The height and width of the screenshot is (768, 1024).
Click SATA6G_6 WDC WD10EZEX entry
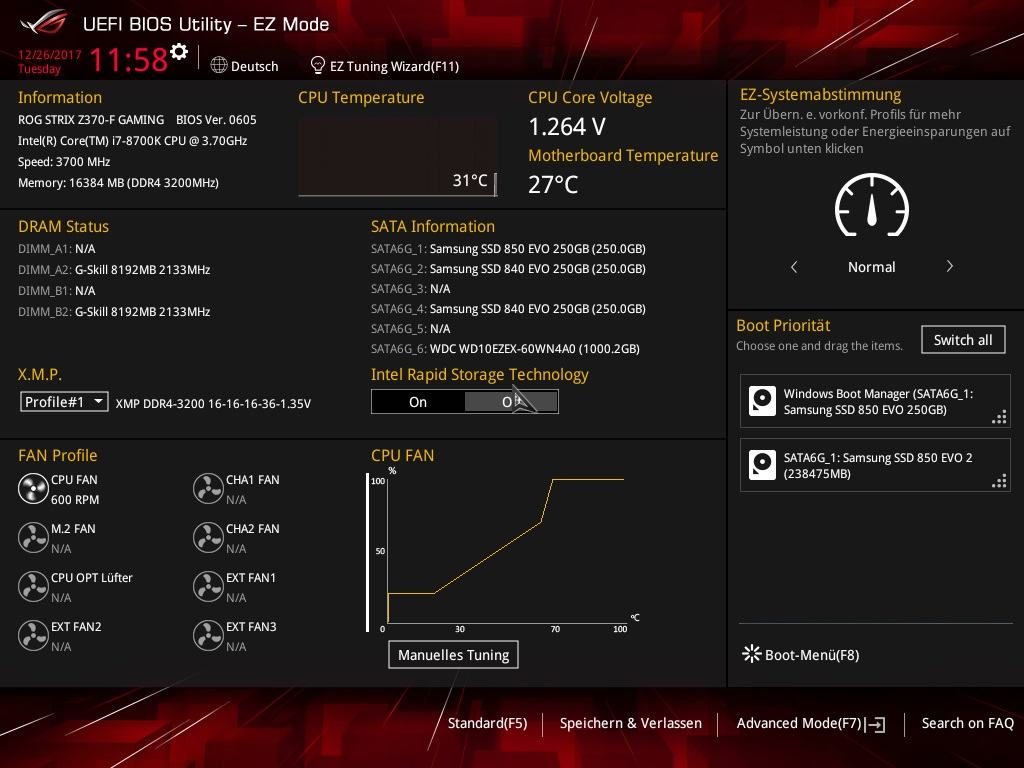pyautogui.click(x=505, y=349)
